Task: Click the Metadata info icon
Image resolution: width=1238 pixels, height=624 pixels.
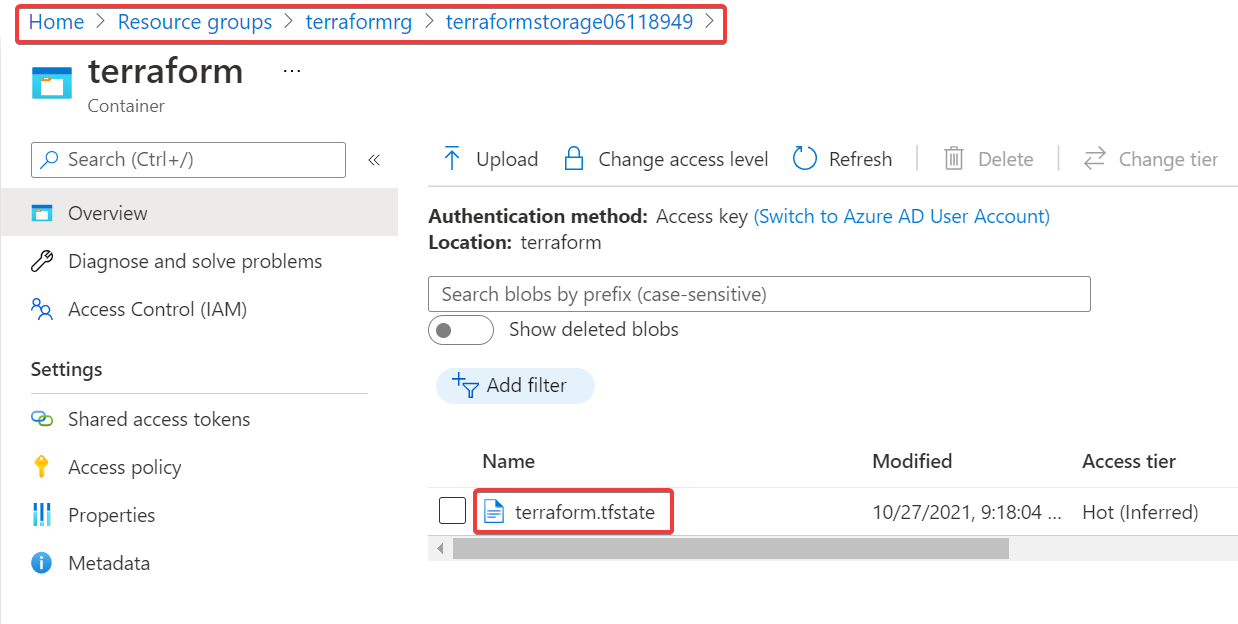Action: click(x=42, y=563)
